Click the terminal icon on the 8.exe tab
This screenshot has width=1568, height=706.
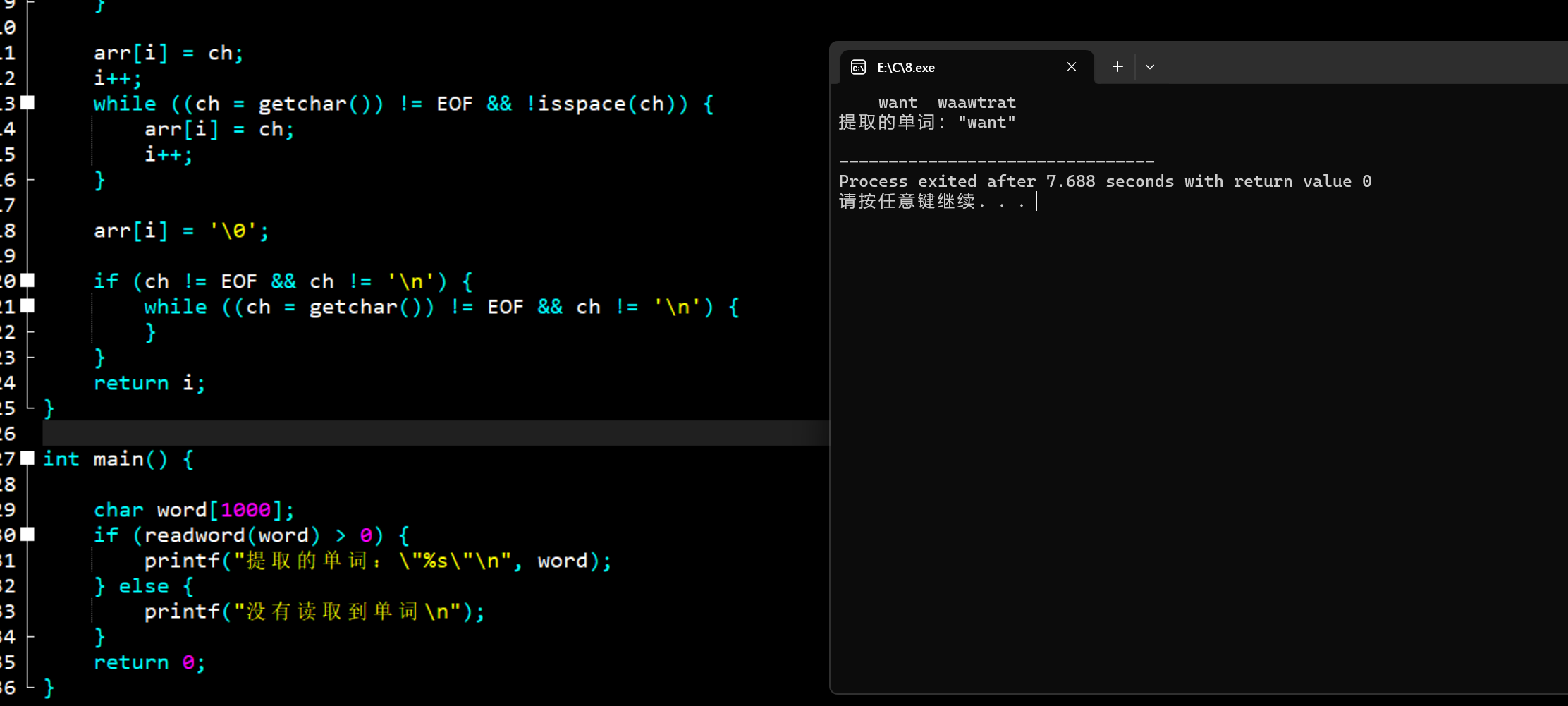[x=858, y=67]
